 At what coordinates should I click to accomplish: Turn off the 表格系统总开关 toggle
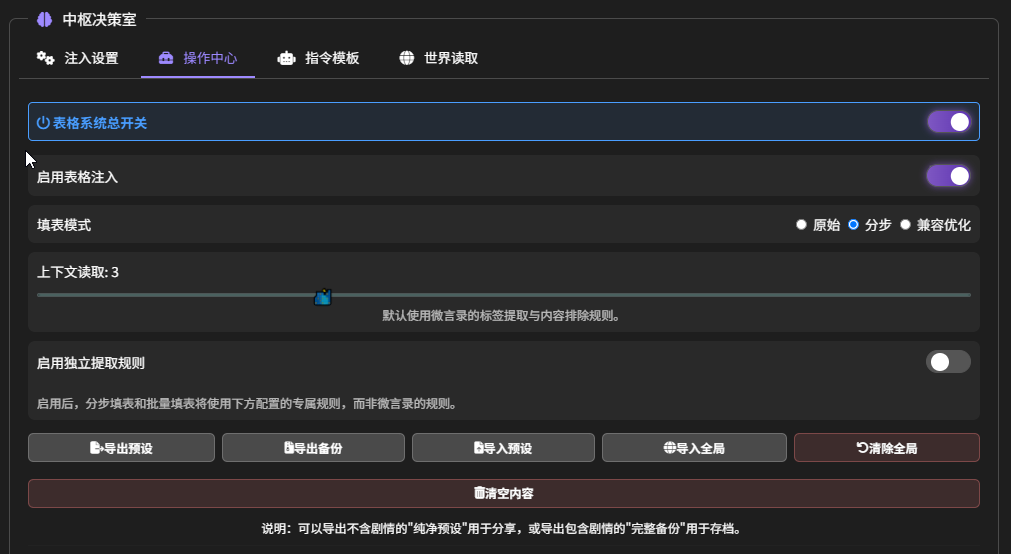(x=948, y=122)
